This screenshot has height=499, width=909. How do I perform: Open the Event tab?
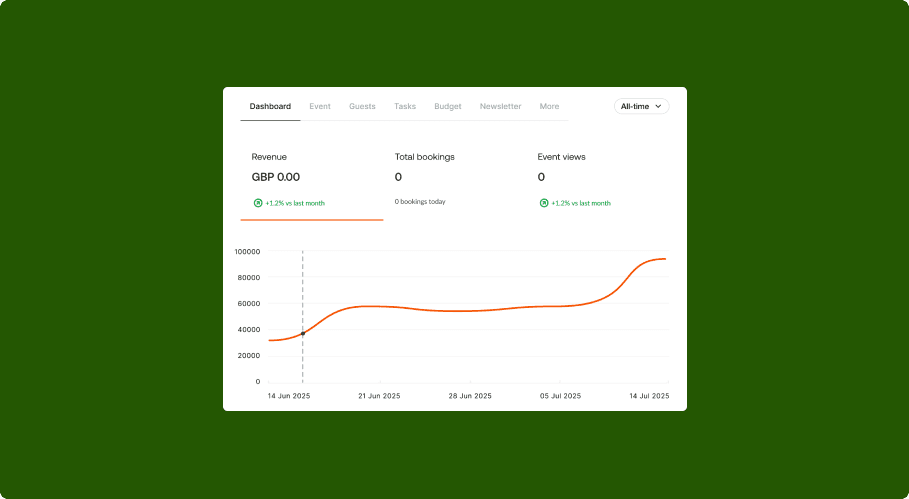click(320, 106)
